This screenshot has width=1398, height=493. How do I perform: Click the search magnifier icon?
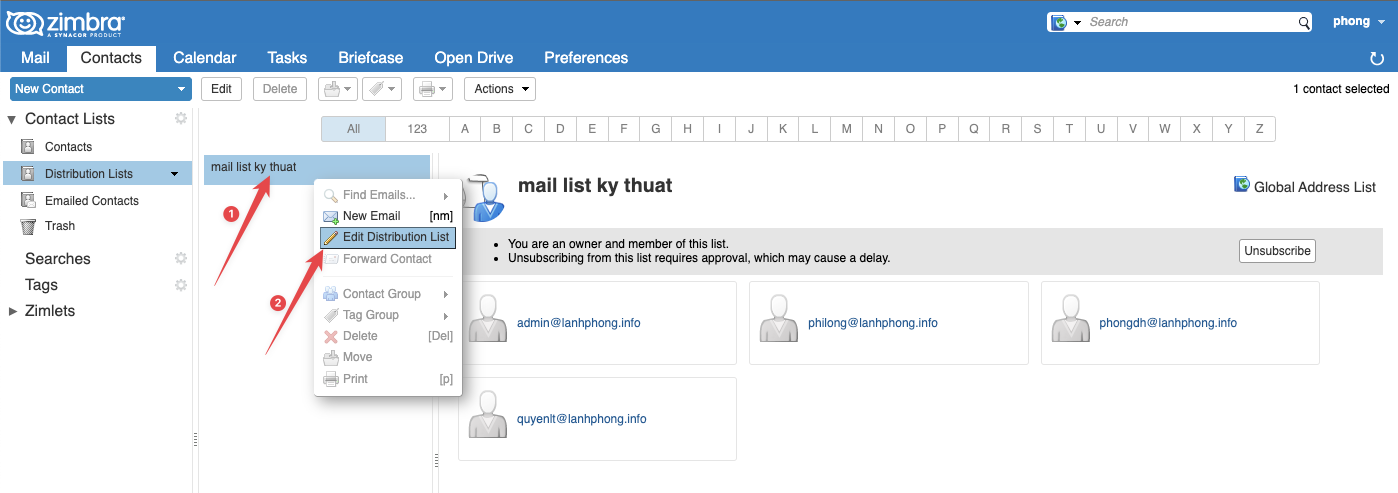tap(1304, 22)
